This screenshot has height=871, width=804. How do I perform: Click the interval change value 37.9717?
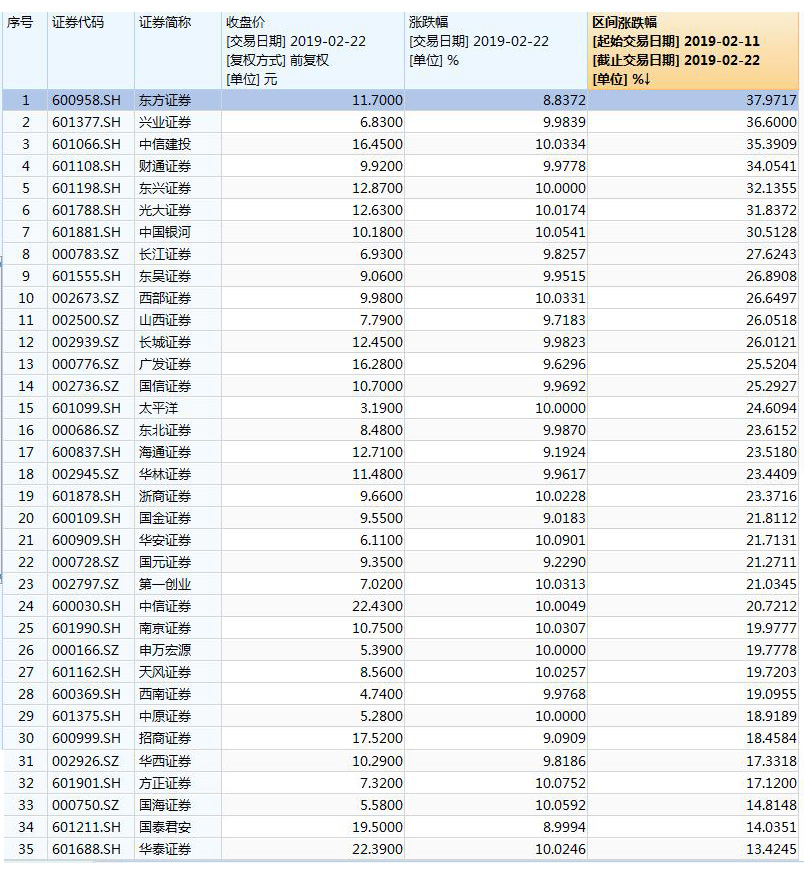771,101
